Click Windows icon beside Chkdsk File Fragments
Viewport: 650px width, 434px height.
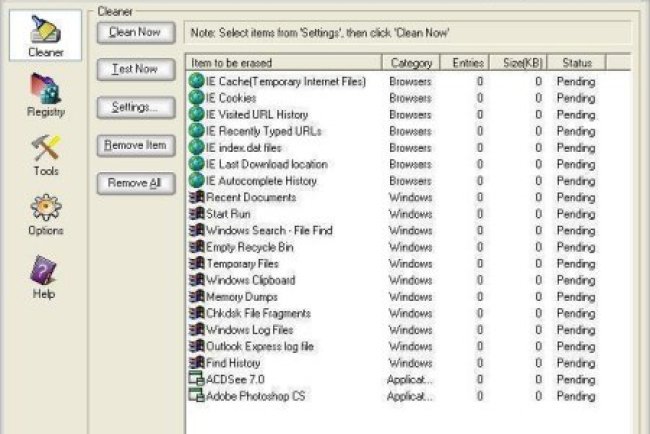196,313
